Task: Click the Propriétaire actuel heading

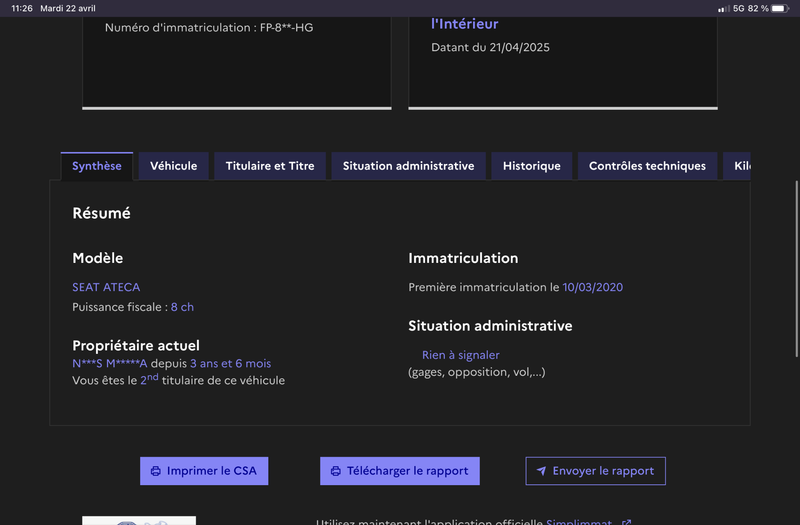Action: click(136, 346)
